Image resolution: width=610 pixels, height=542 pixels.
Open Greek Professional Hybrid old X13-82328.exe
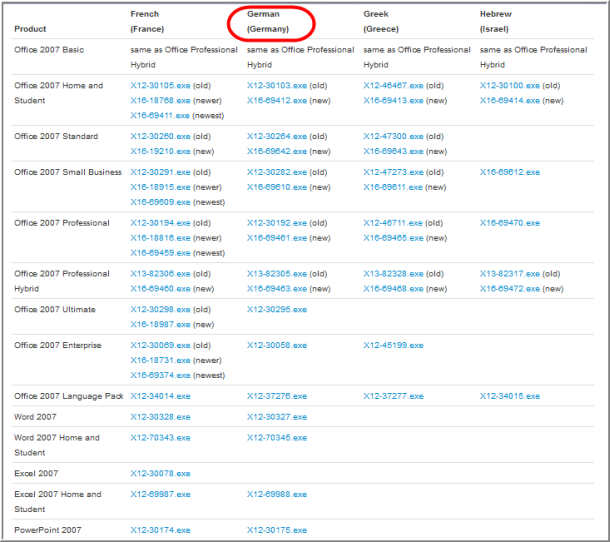pos(393,274)
